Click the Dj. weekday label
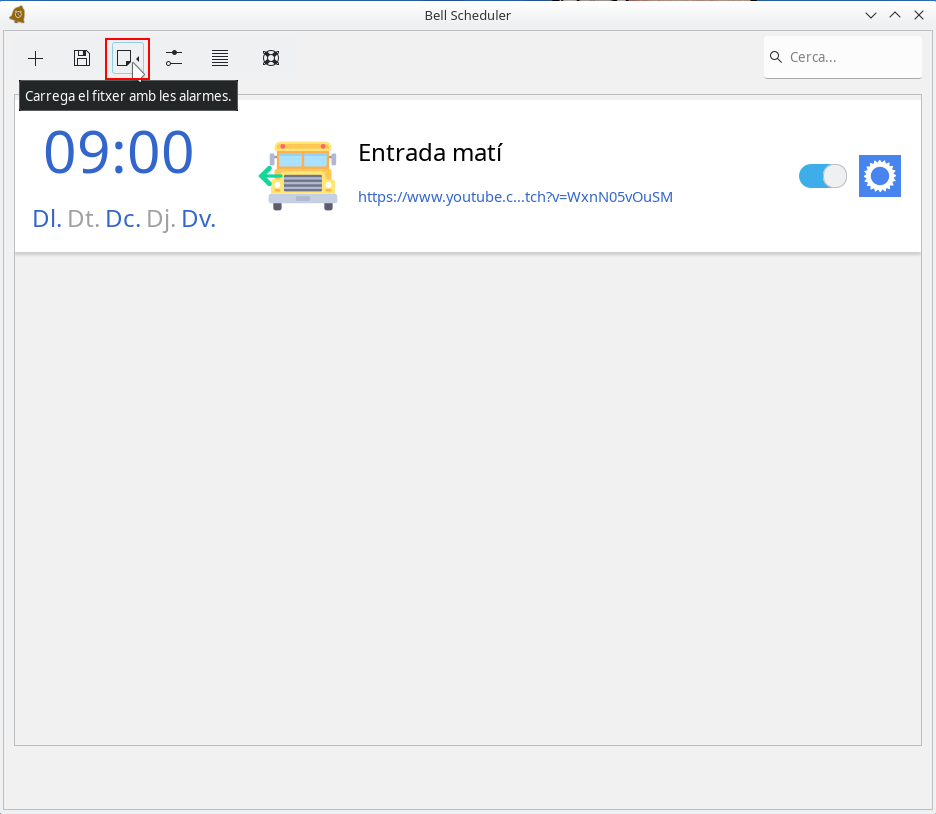This screenshot has height=814, width=936. 161,219
